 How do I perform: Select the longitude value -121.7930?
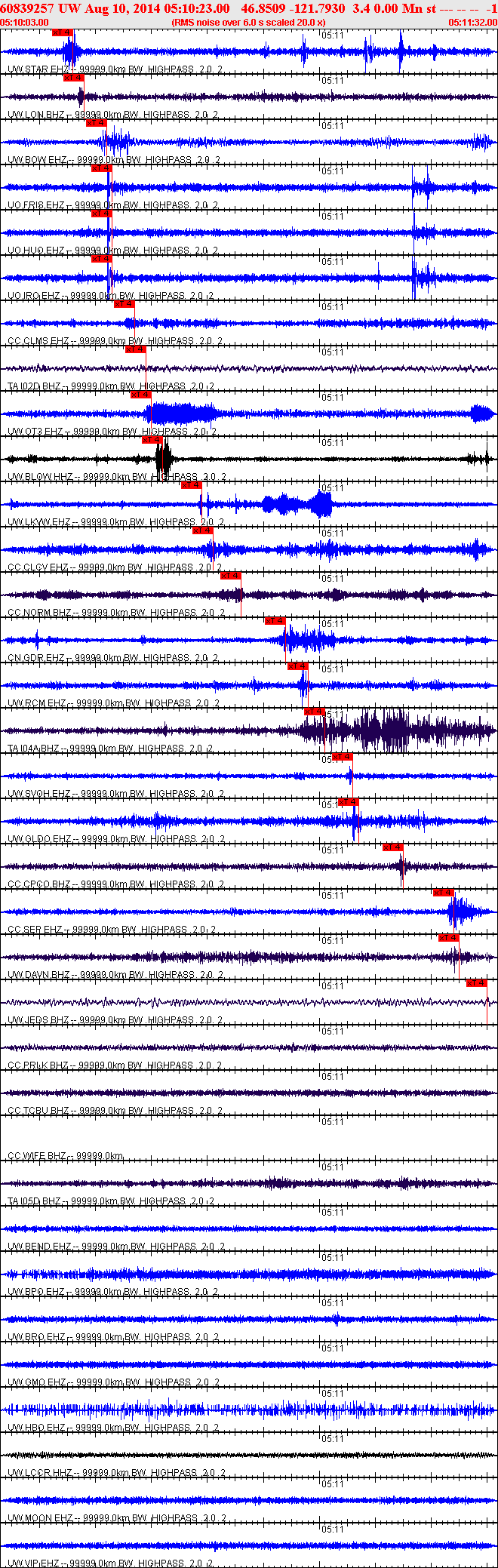pyautogui.click(x=317, y=8)
